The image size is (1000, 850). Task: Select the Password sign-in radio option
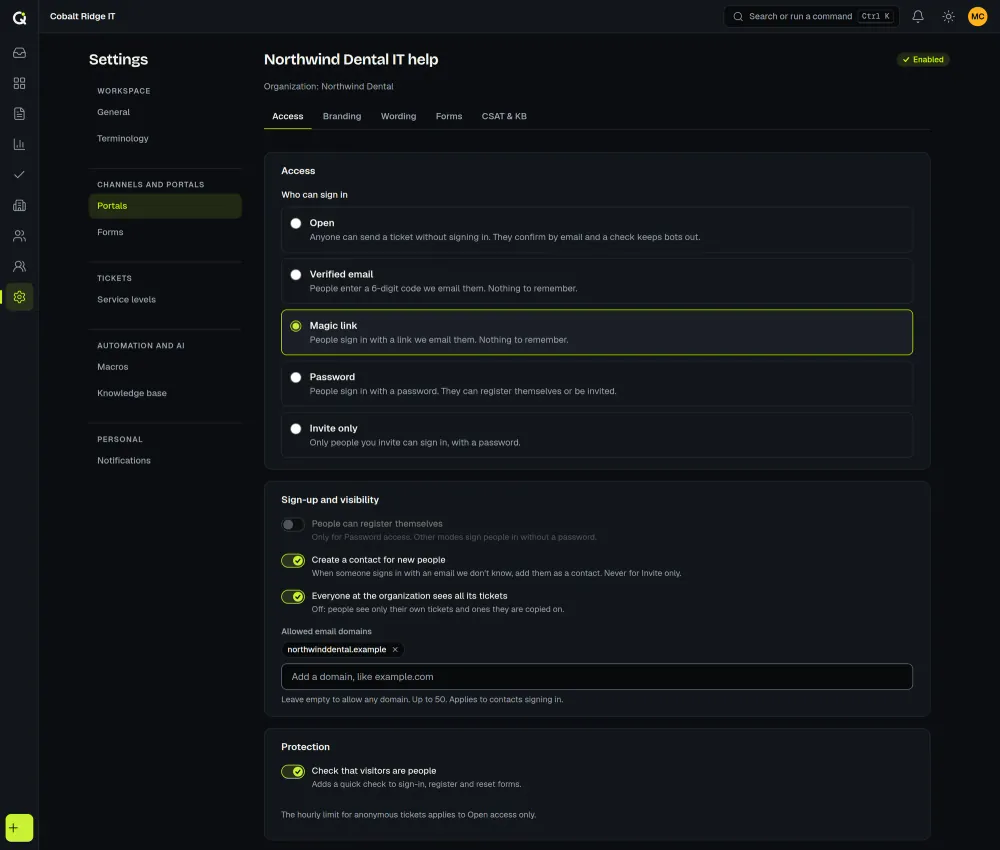296,377
